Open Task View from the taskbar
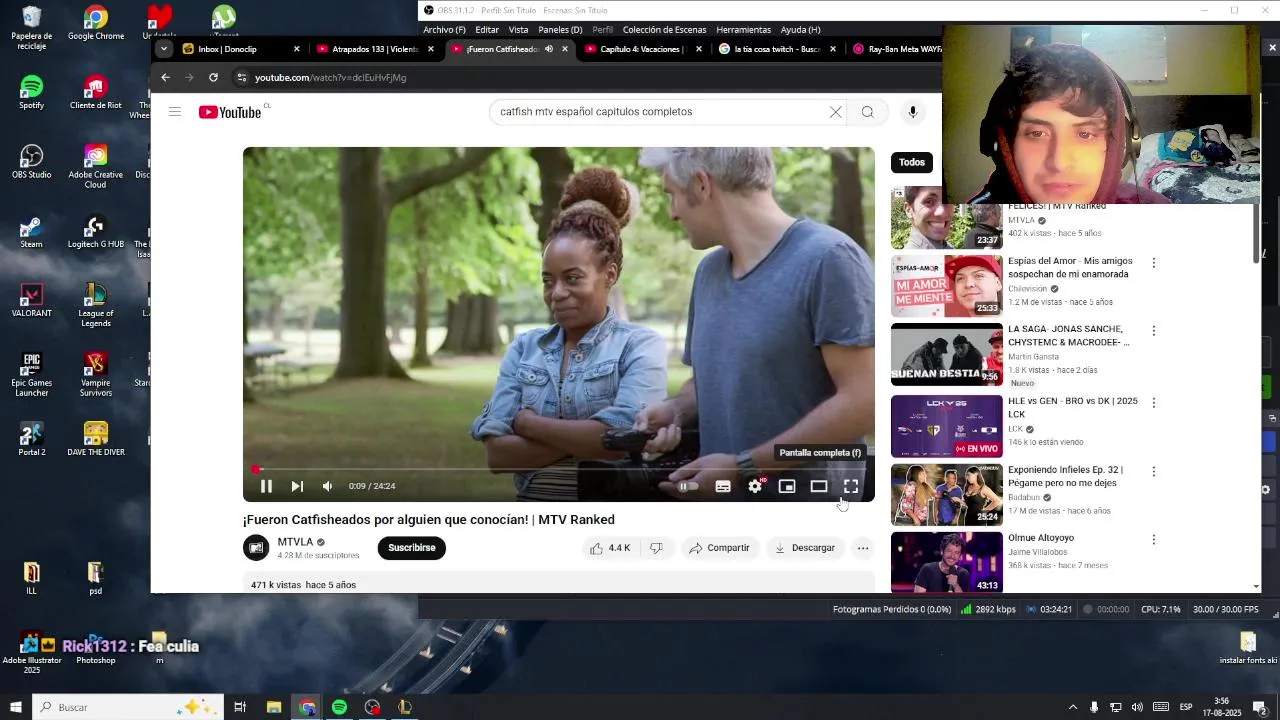 click(240, 707)
